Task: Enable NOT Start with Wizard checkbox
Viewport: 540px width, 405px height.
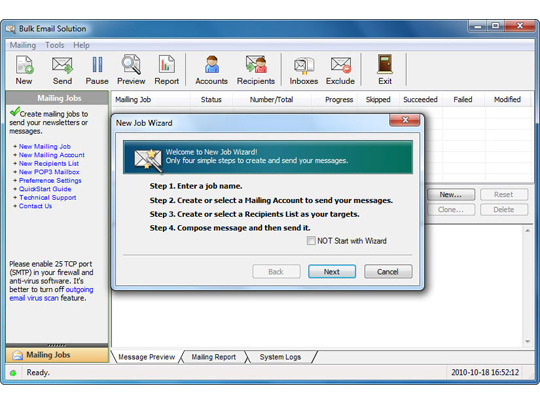Action: [311, 240]
